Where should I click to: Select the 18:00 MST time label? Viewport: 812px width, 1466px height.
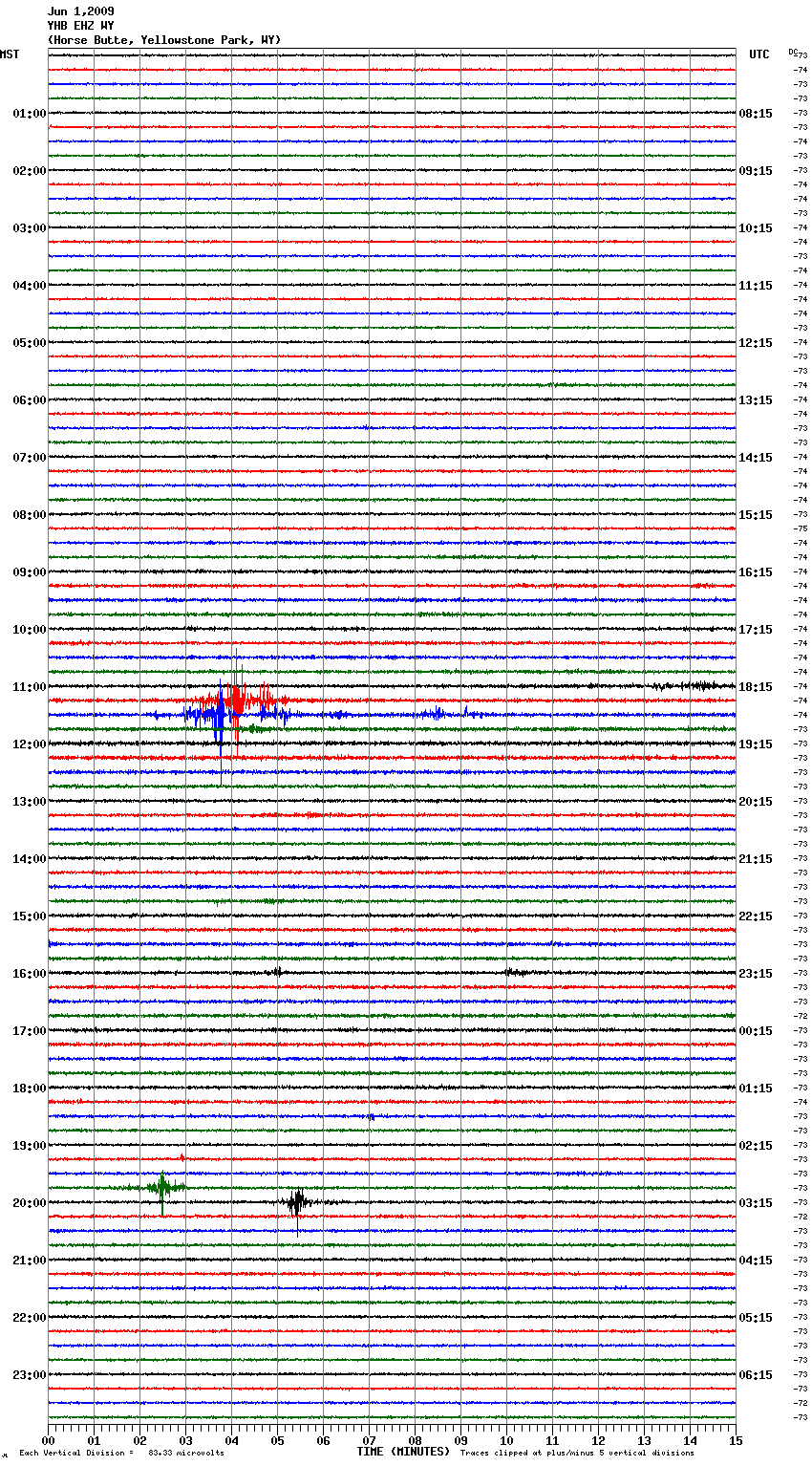click(30, 1089)
